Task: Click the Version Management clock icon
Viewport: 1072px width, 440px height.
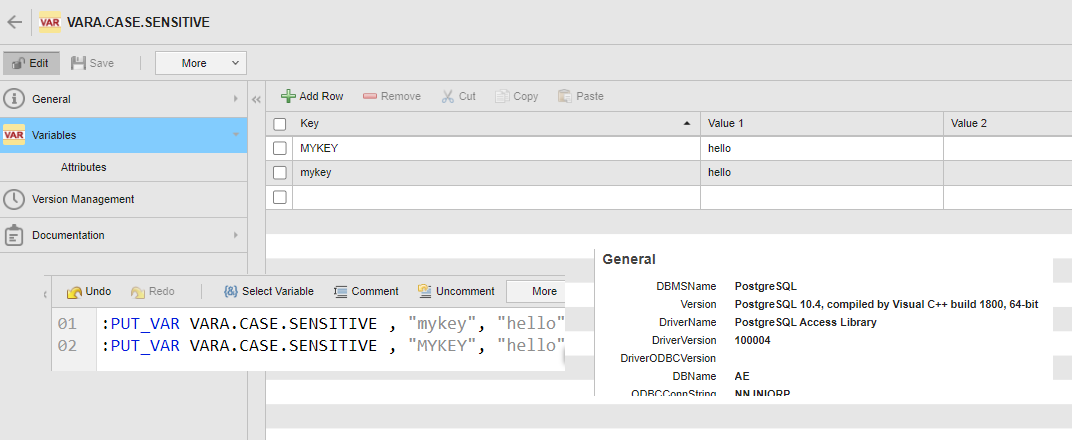Action: coord(14,200)
